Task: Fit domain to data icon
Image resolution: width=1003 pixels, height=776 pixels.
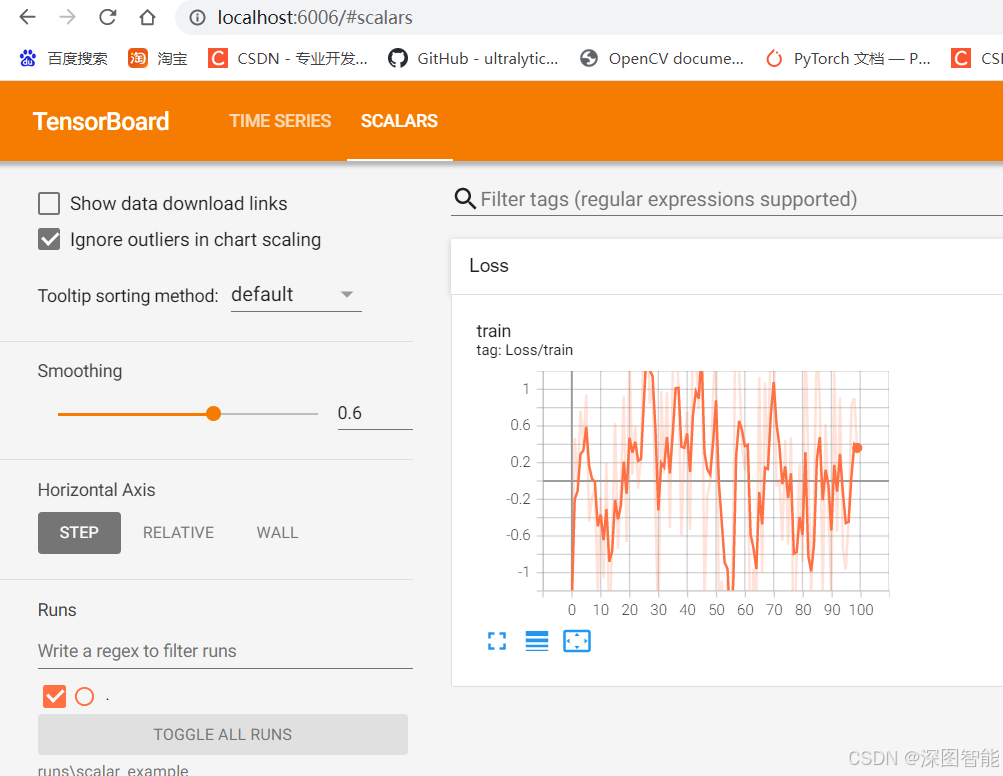Action: pyautogui.click(x=577, y=641)
